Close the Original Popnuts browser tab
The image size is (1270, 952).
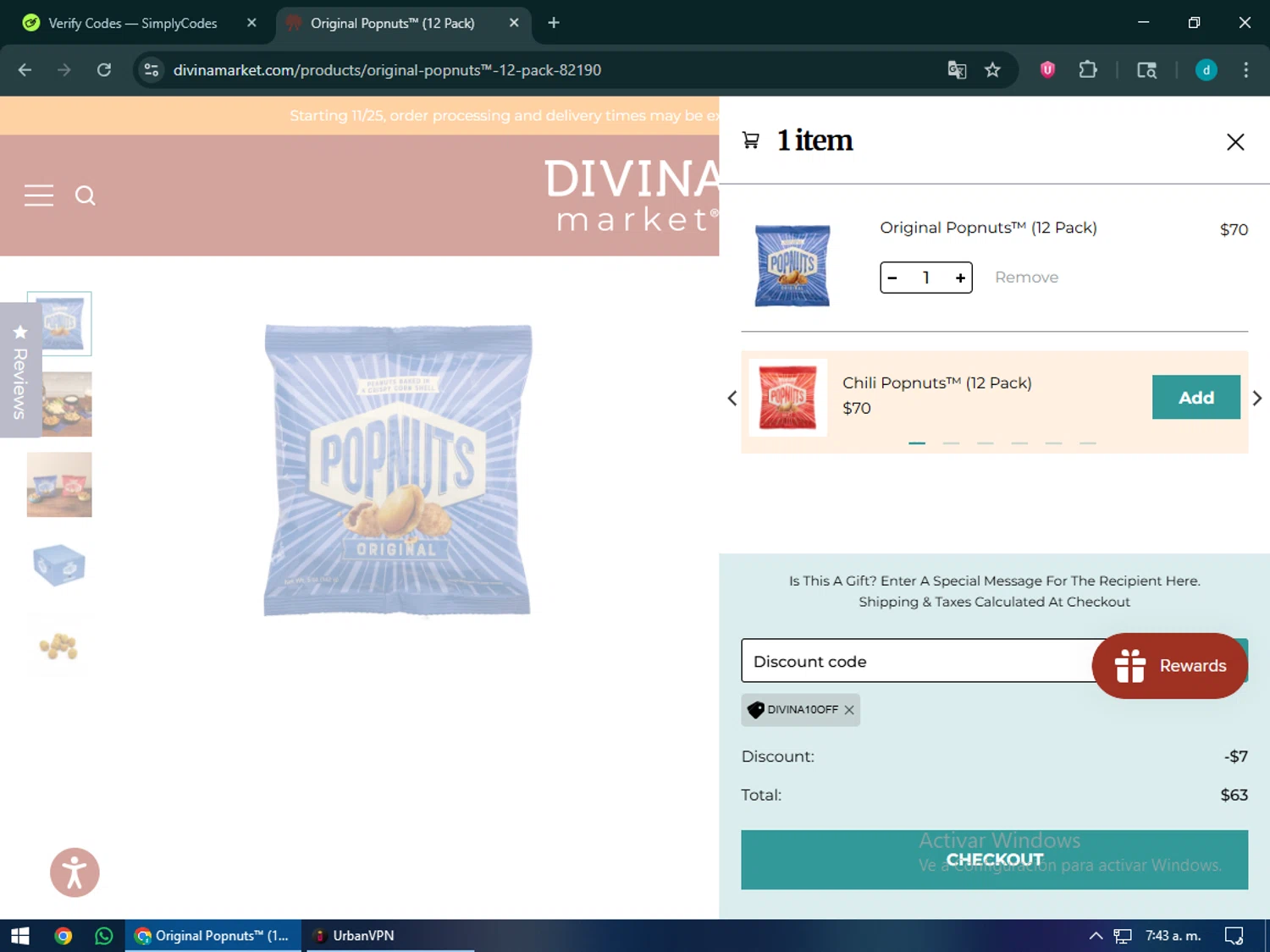click(x=514, y=23)
